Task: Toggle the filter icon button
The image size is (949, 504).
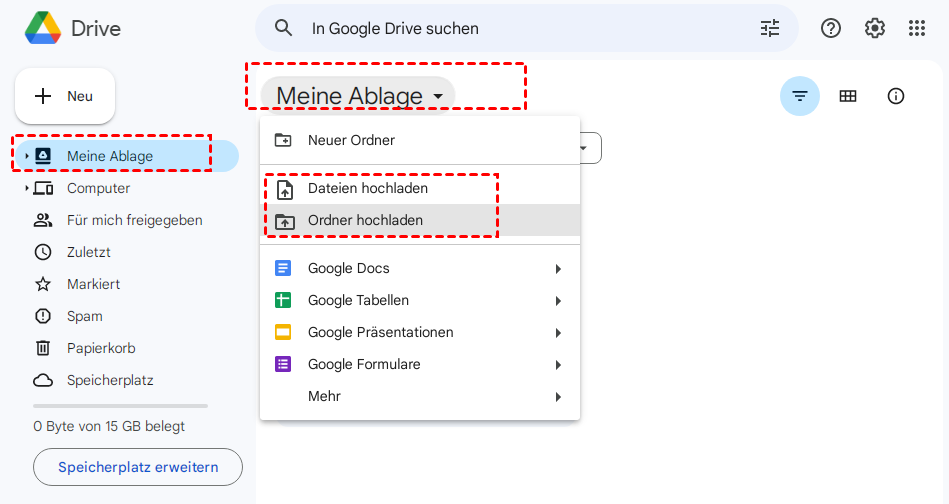Action: point(799,96)
